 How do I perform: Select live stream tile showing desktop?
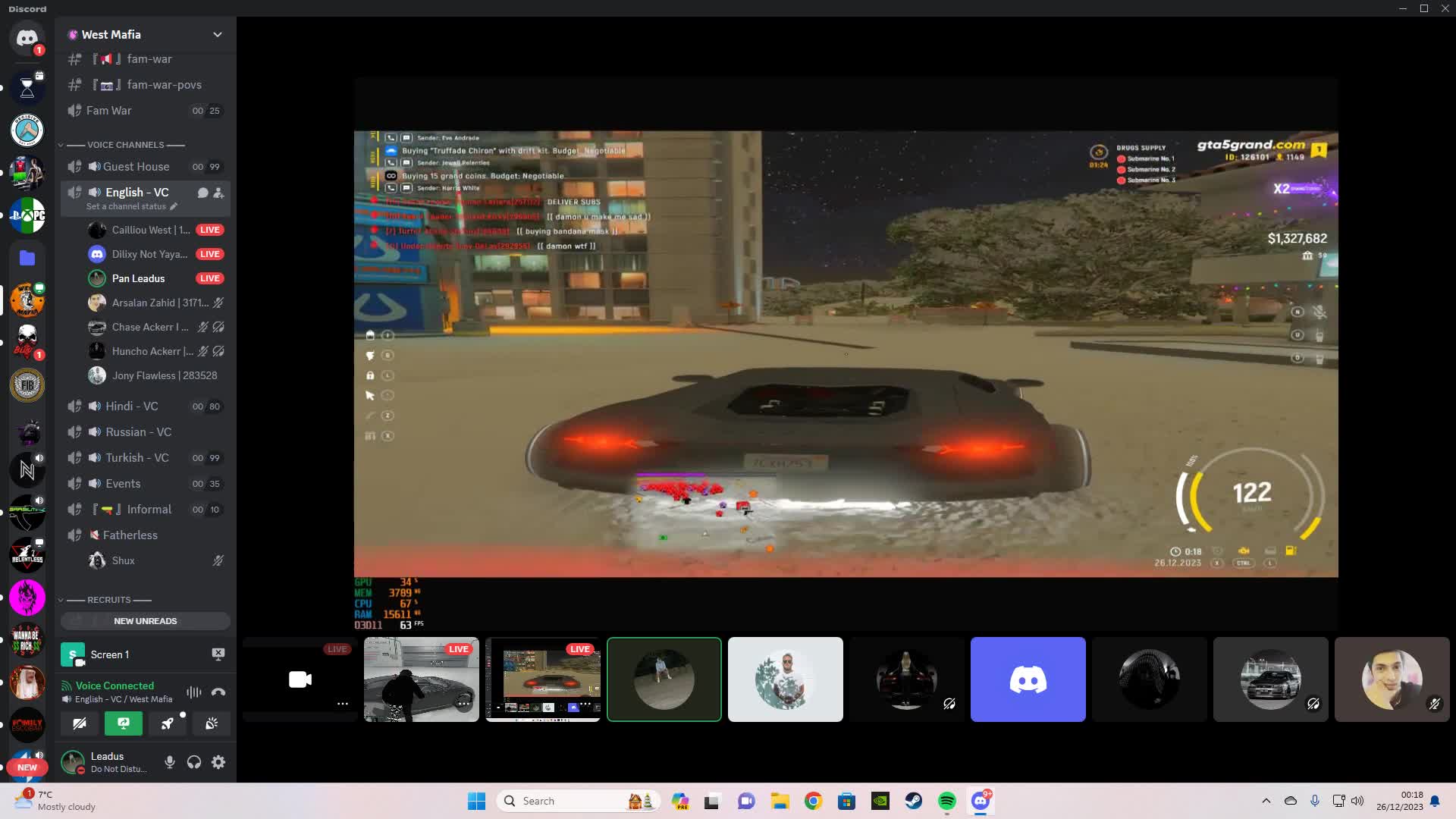click(543, 679)
